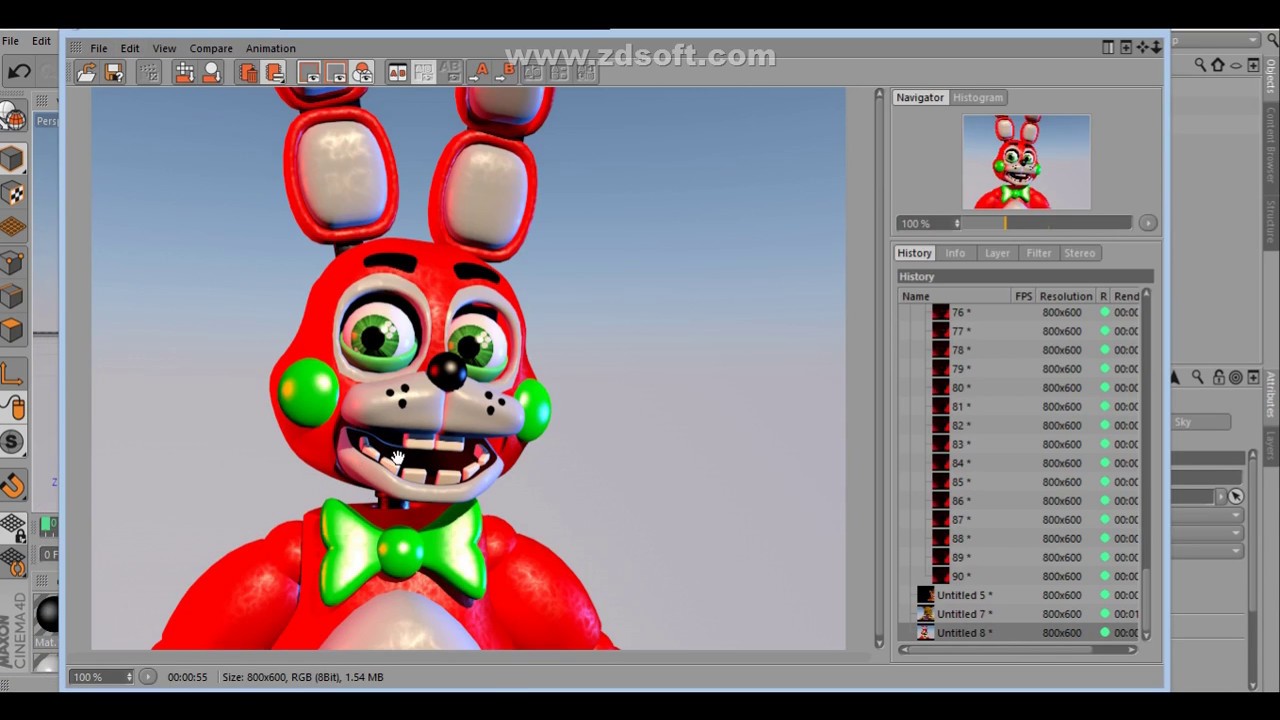Click the first display eye icon
Viewport: 1280px width, 720px height.
pyautogui.click(x=309, y=72)
